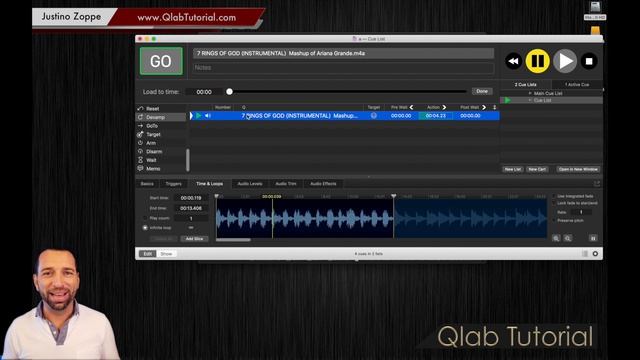640x360 pixels.
Task: Open the Triggers inspector tab
Action: click(173, 184)
